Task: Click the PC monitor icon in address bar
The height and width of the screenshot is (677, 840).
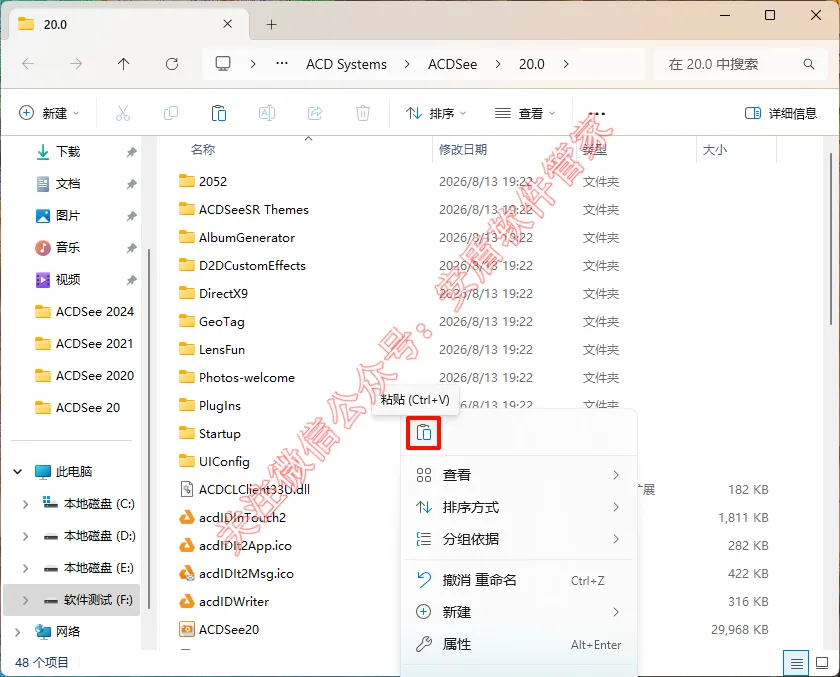Action: (223, 64)
